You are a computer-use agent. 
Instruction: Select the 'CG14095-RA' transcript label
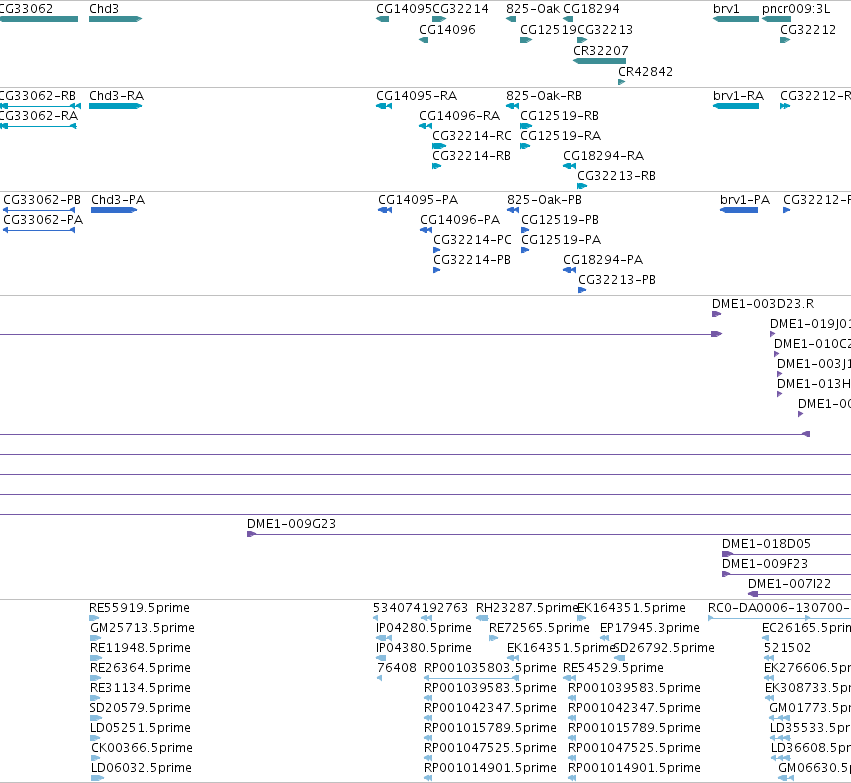[x=417, y=96]
